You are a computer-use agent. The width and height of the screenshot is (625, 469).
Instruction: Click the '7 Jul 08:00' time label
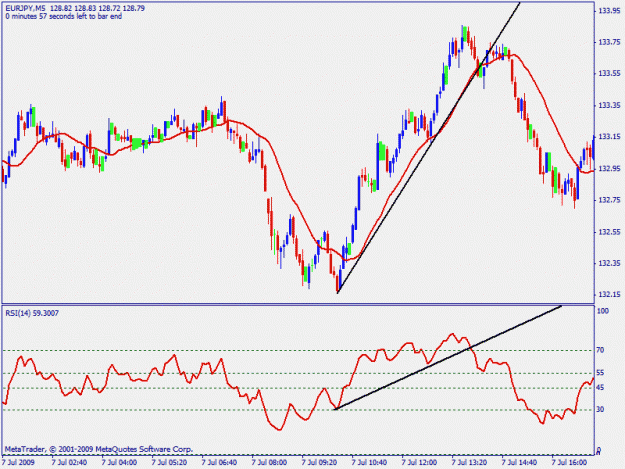[269, 463]
